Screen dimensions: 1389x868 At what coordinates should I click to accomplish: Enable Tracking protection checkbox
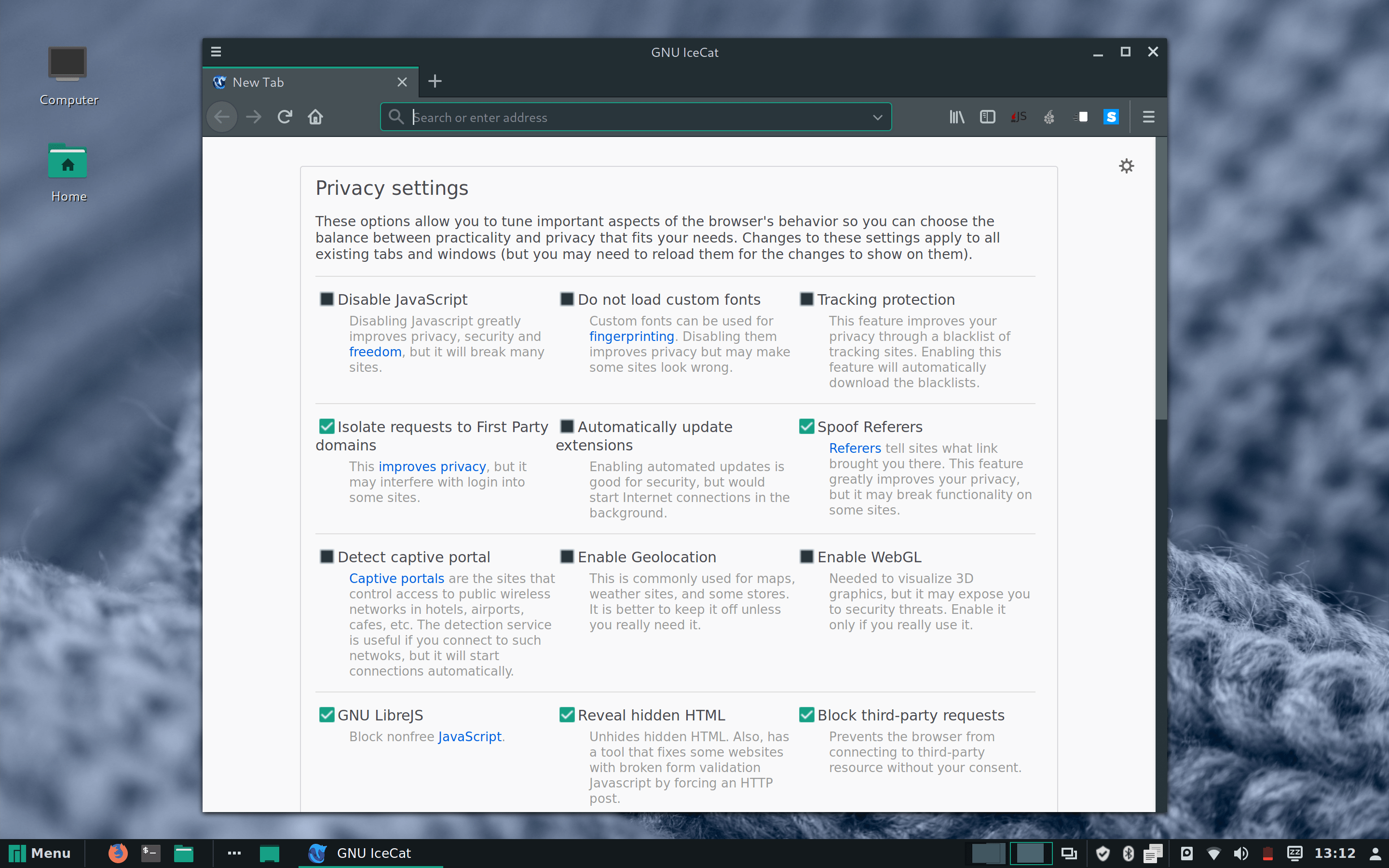(x=806, y=299)
